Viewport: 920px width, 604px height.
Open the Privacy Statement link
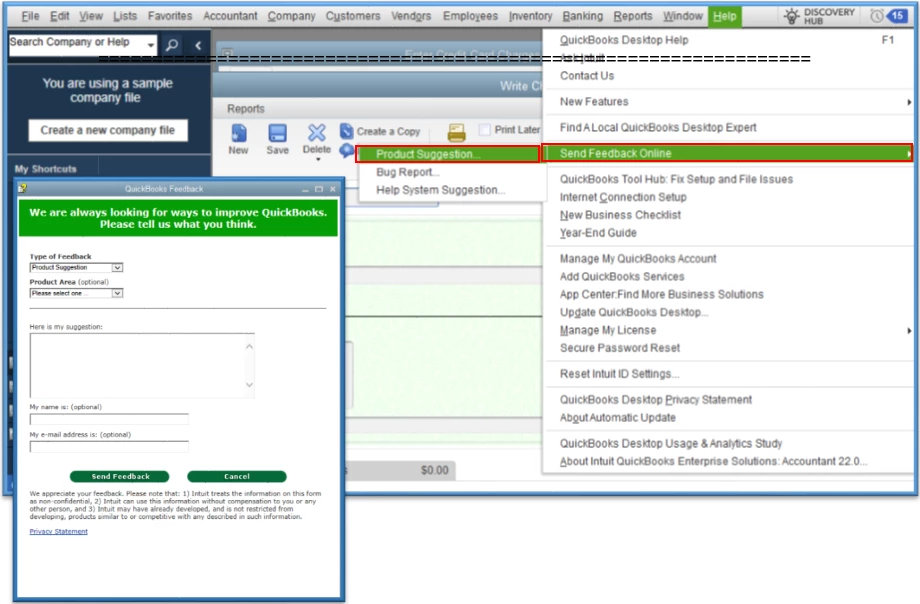point(59,531)
